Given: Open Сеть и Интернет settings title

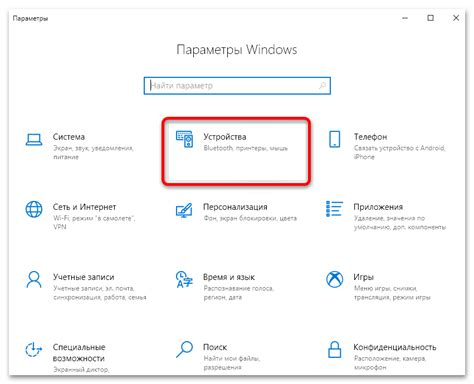Looking at the screenshot, I should click(84, 207).
